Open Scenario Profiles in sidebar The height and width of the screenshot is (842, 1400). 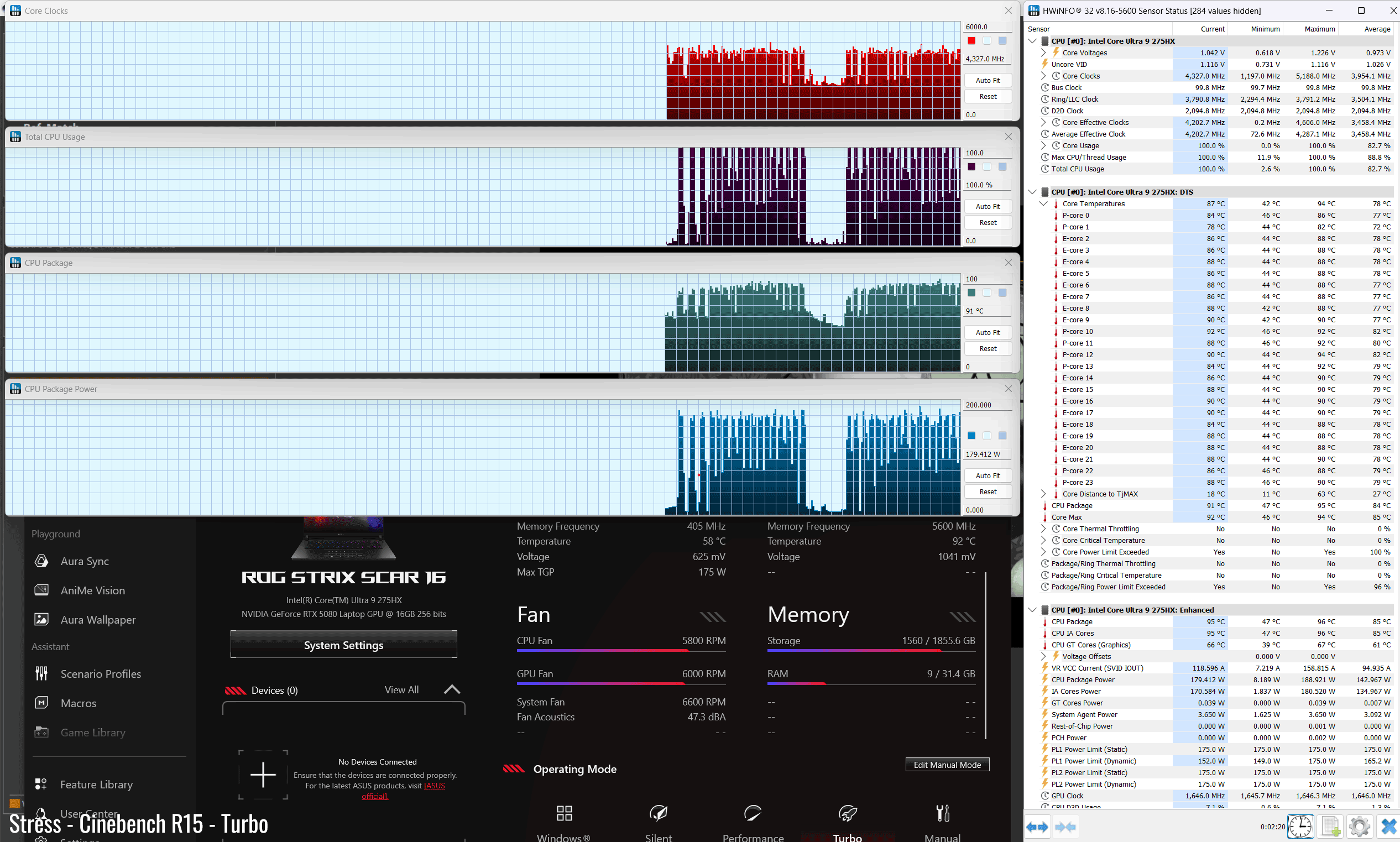click(x=88, y=673)
